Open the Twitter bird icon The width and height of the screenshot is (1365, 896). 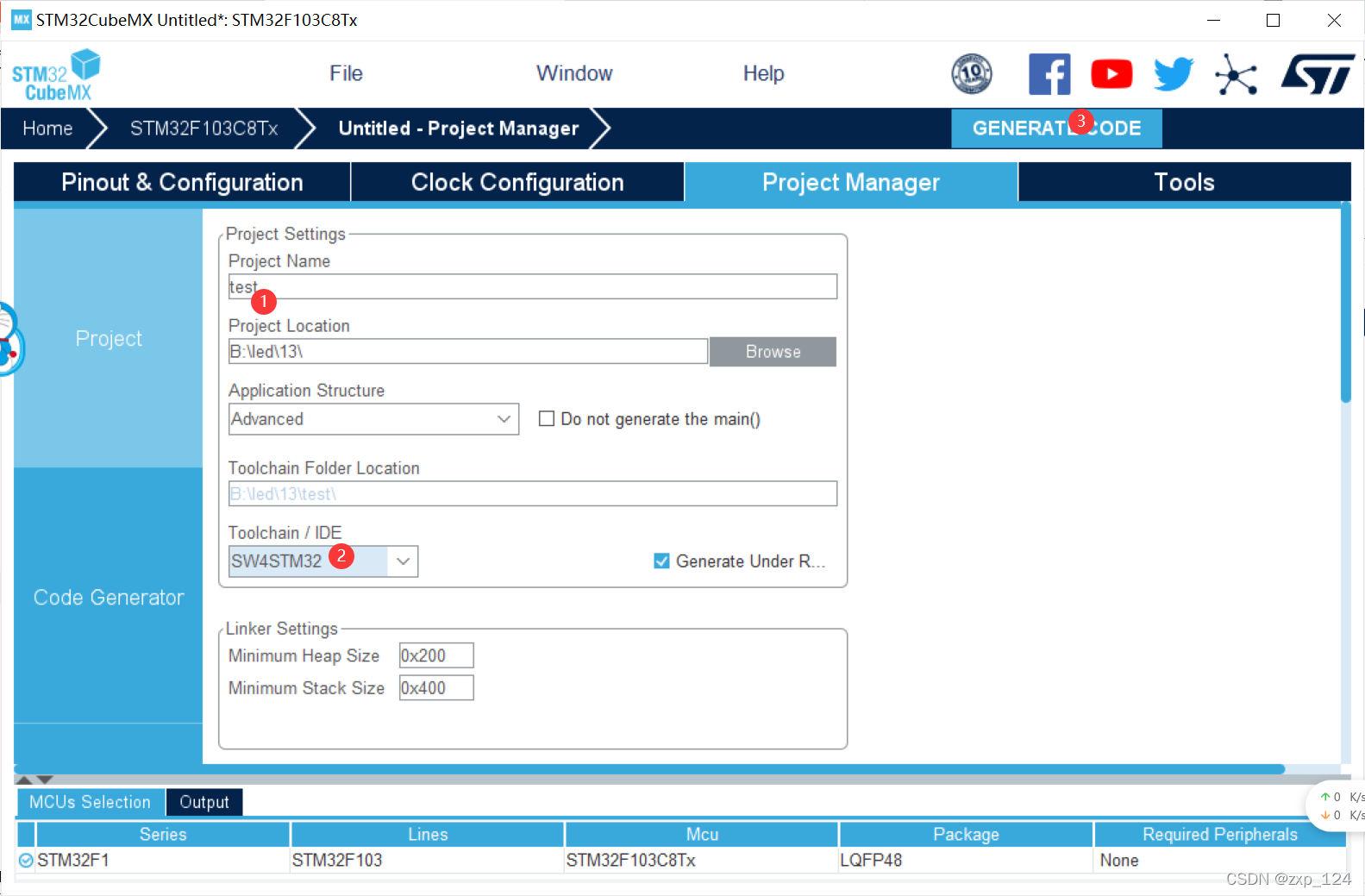point(1174,74)
